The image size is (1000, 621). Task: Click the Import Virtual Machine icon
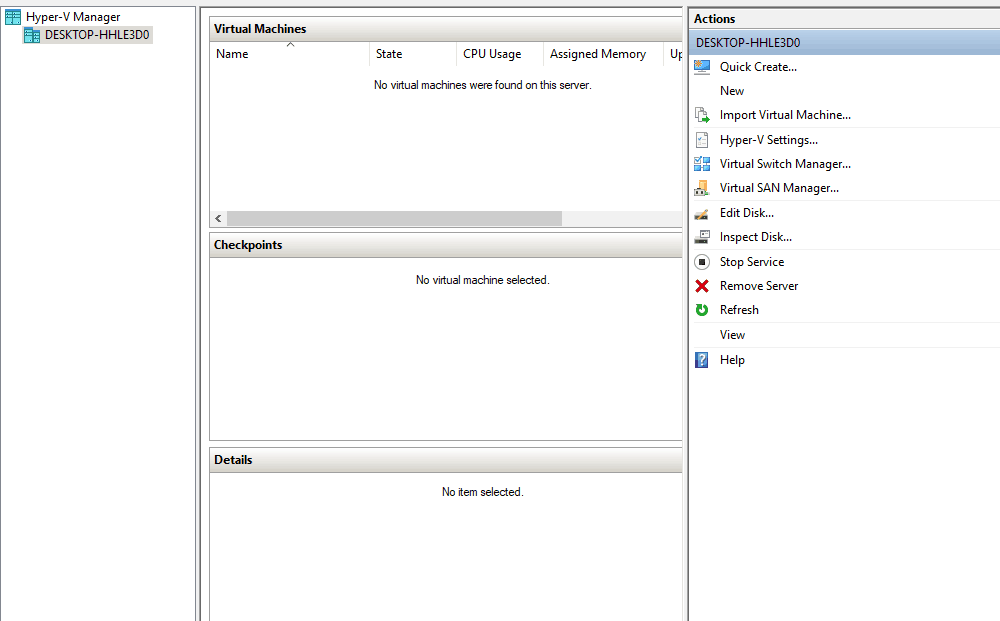[702, 115]
